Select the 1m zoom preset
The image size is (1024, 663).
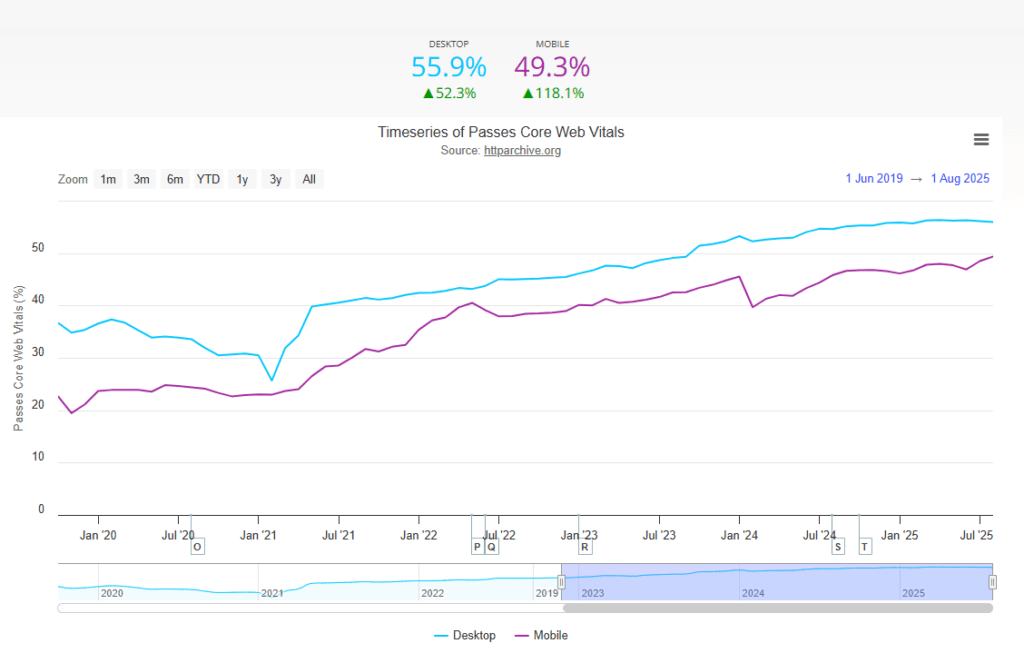tap(108, 179)
